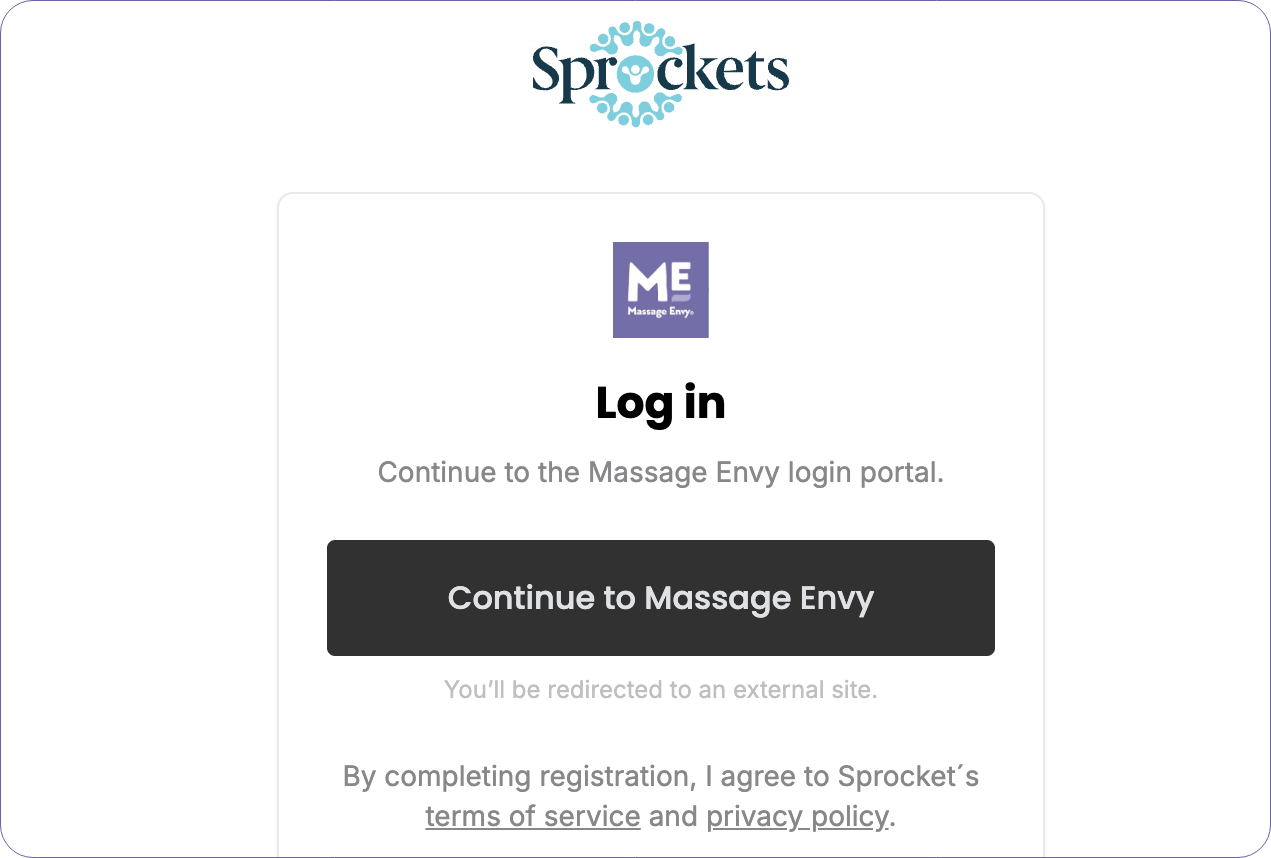Viewport: 1271px width, 858px height.
Task: Click the "Log in" heading
Action: click(661, 403)
